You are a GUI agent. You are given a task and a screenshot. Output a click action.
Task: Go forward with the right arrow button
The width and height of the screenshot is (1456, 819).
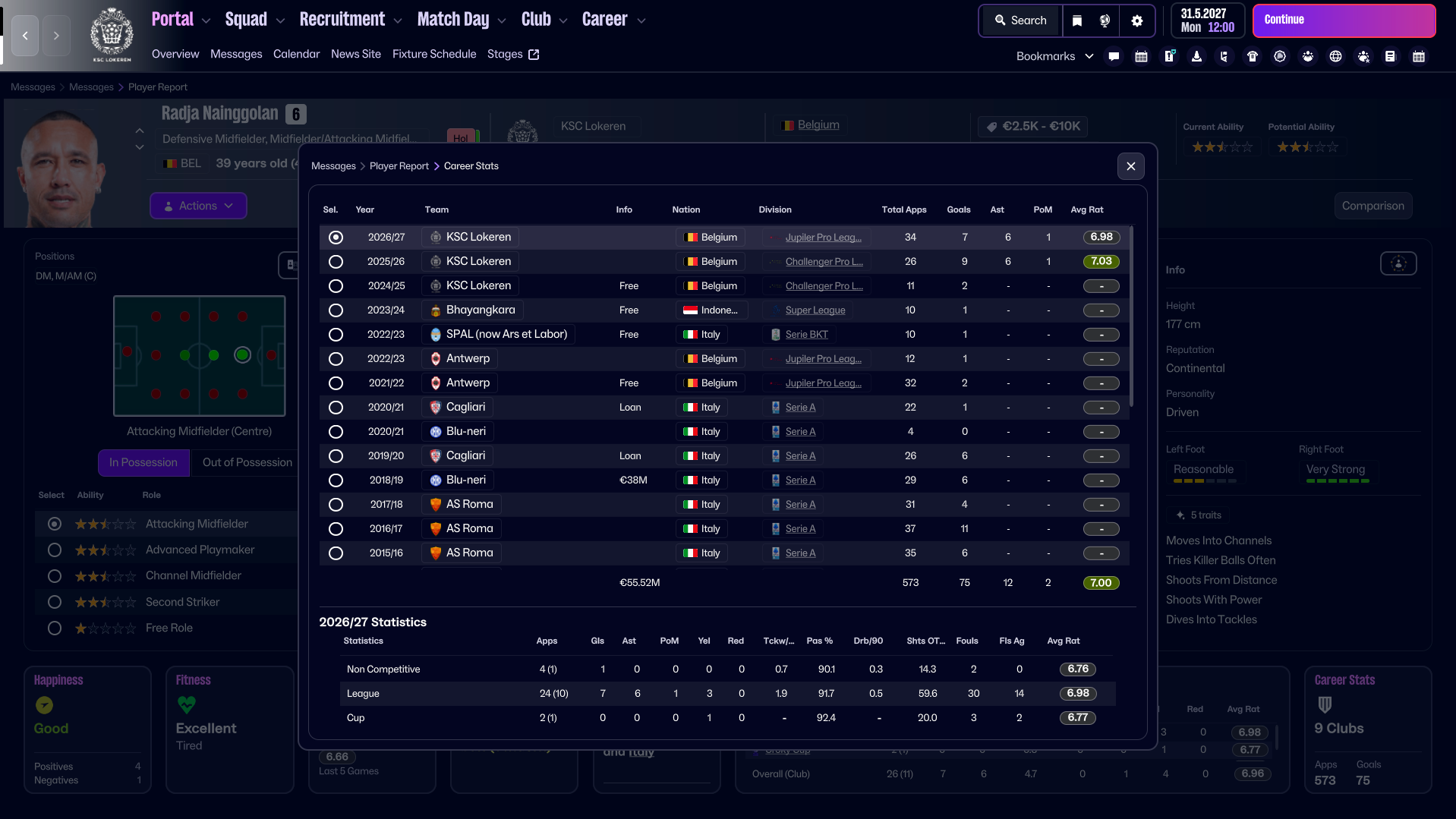click(x=56, y=36)
